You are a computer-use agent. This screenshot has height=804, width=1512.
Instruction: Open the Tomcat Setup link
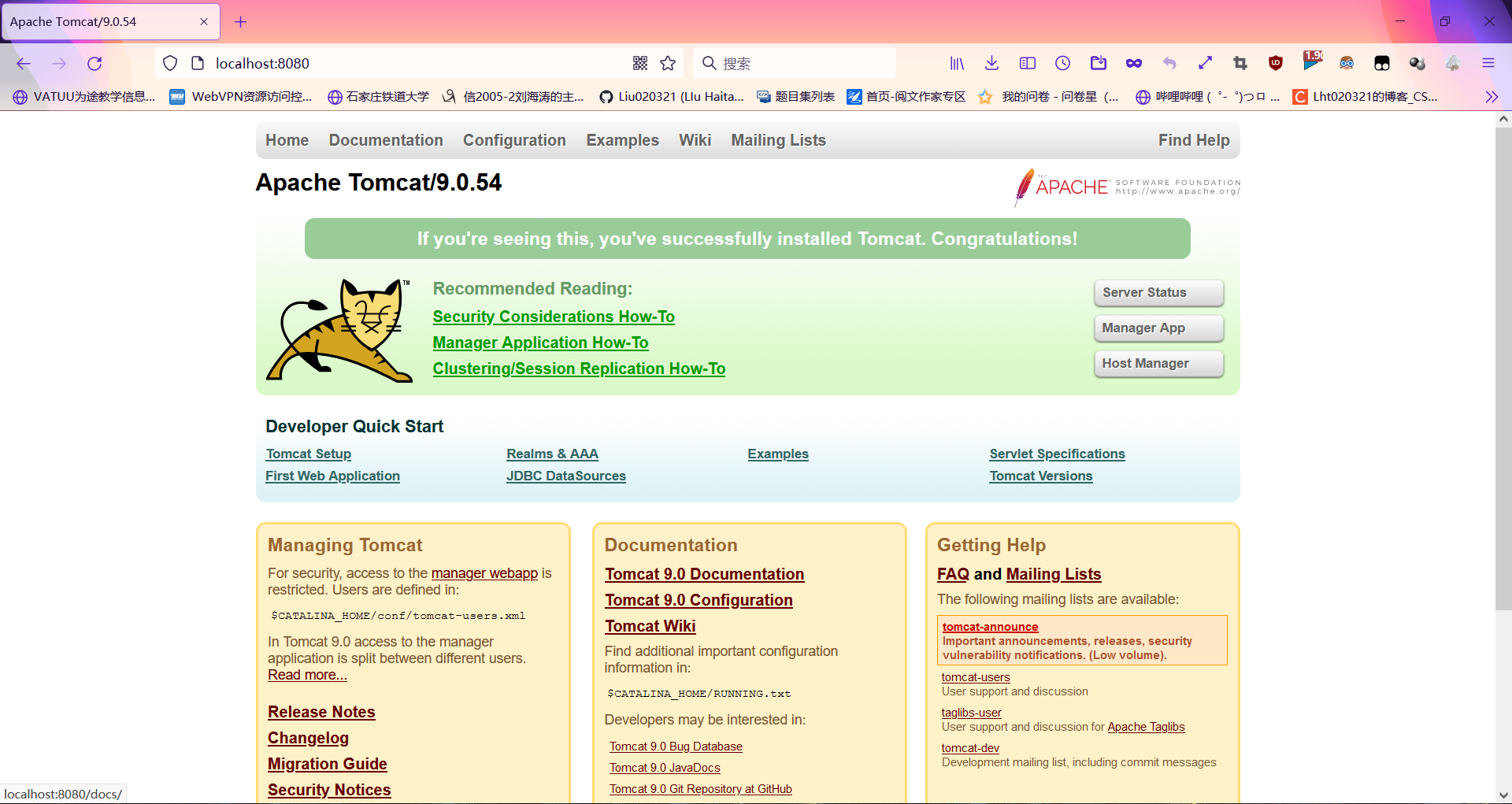(x=309, y=454)
